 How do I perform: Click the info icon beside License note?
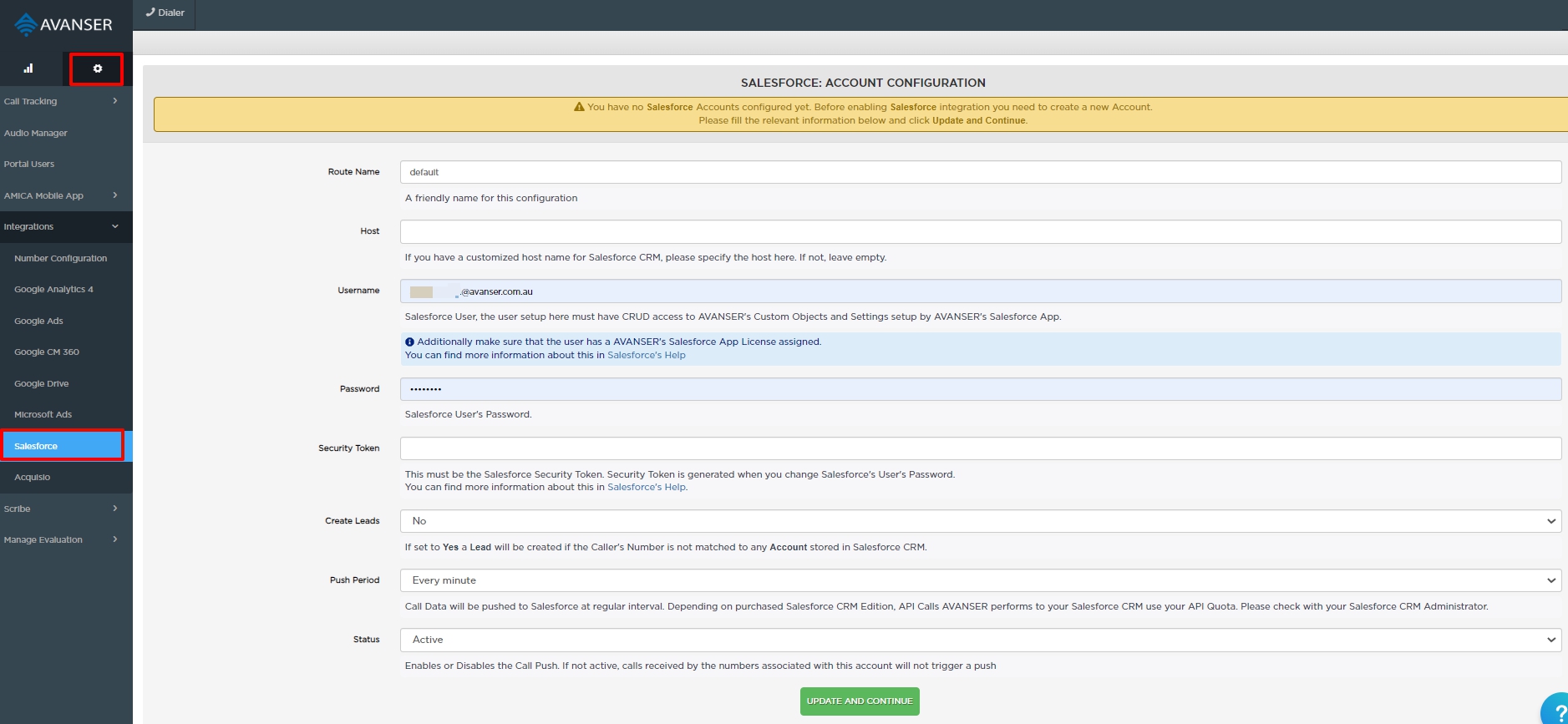click(x=409, y=342)
